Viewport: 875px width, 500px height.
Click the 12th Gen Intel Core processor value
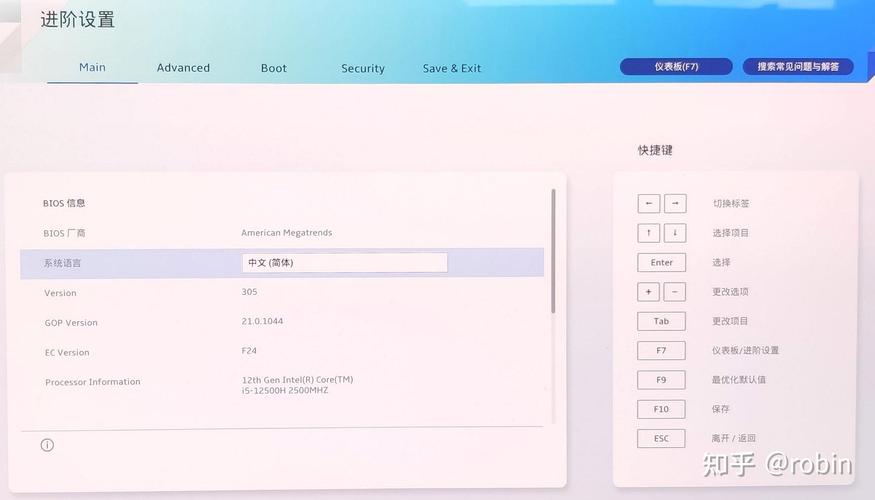pos(297,385)
